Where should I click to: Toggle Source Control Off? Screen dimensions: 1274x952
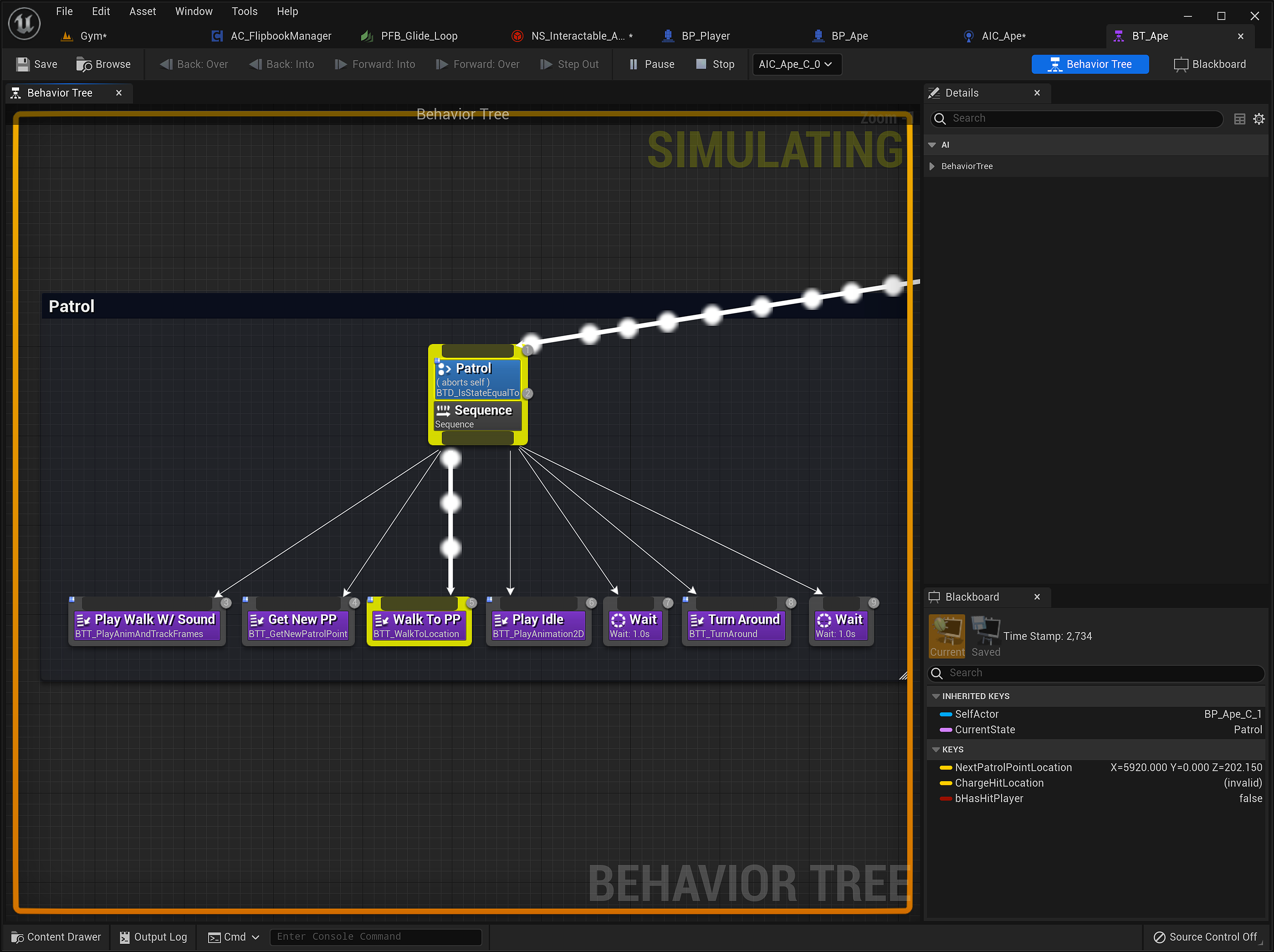[x=1206, y=937]
